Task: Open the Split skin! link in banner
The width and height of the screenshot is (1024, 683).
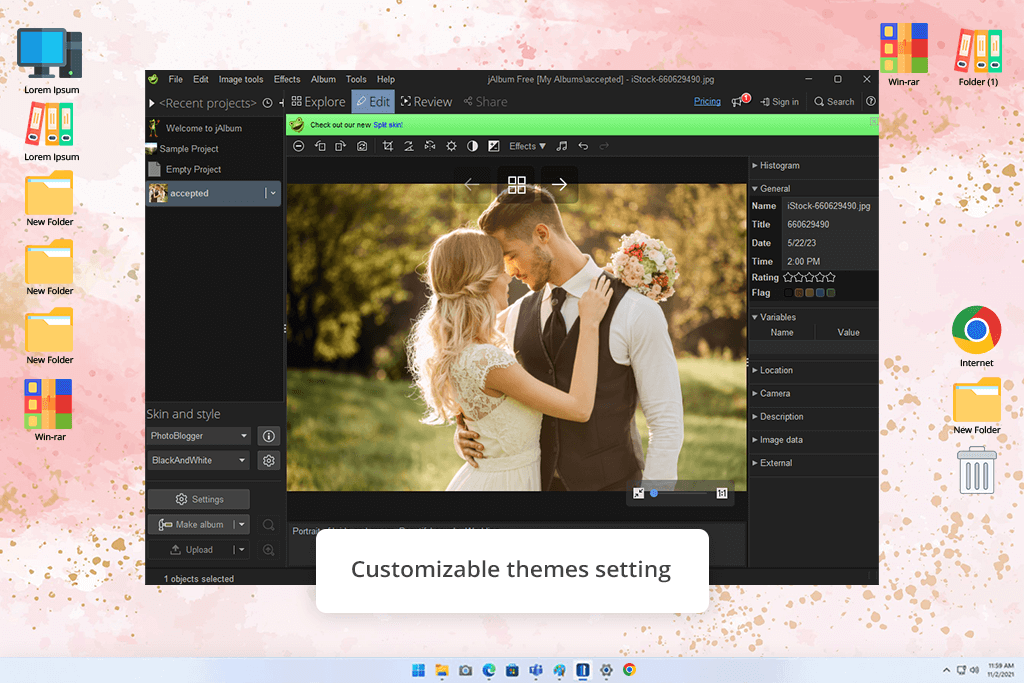Action: [388, 125]
